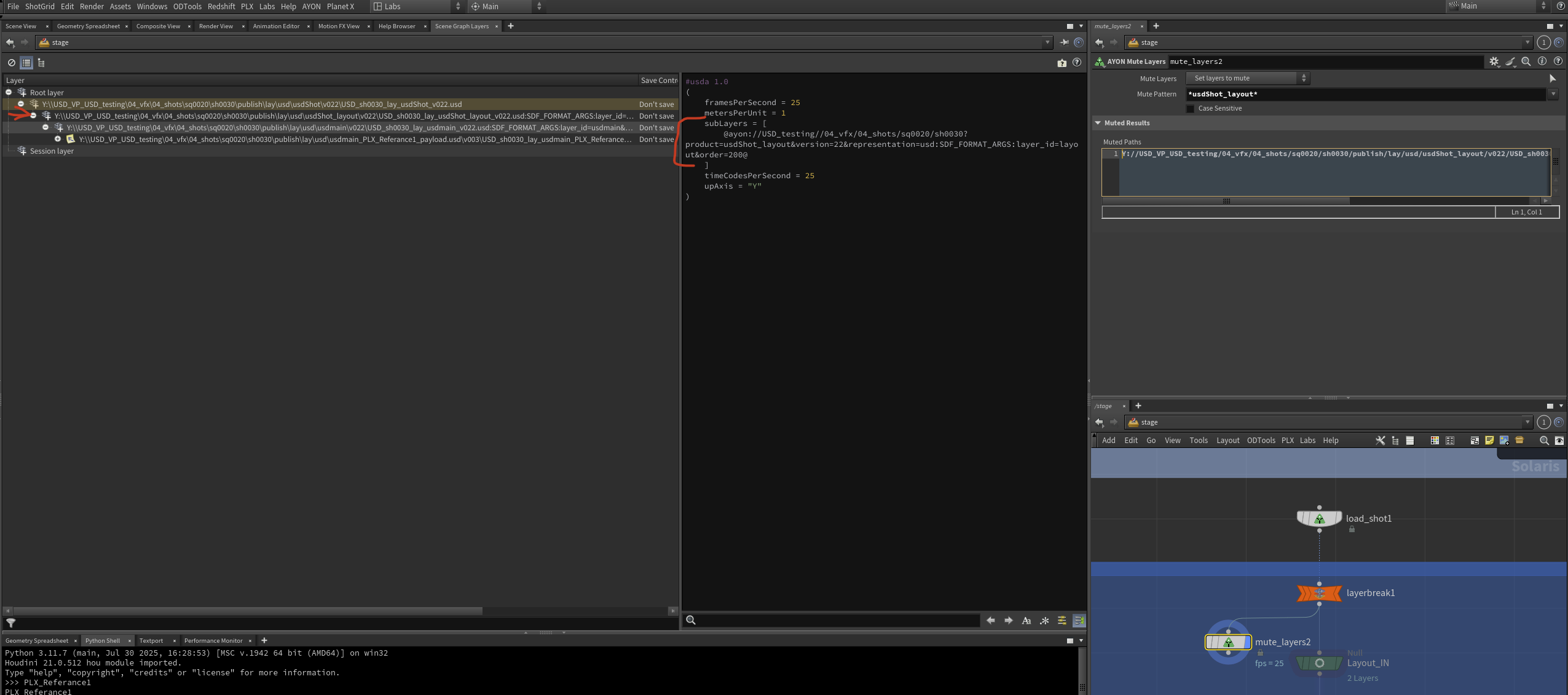The height and width of the screenshot is (695, 1568).
Task: Open the Mute Layers dropdown
Action: 1247,78
